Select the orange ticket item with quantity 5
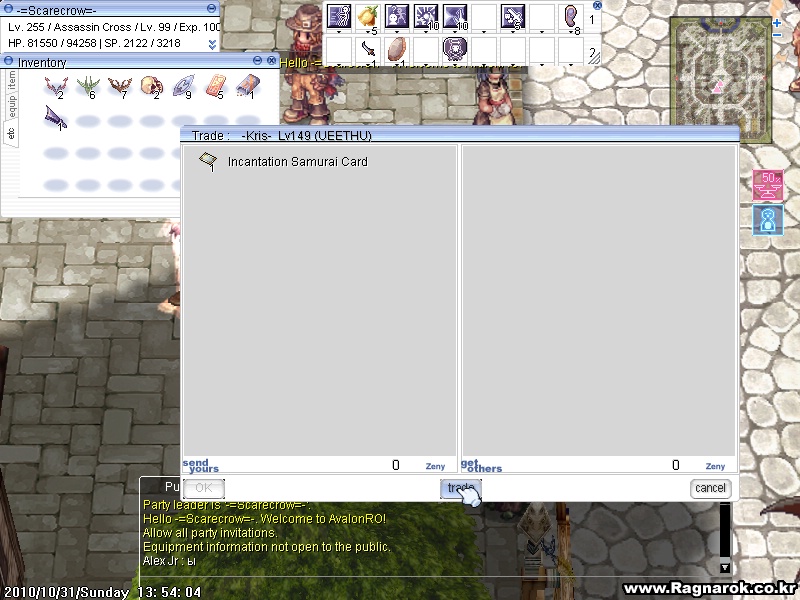Screen dimensions: 800x600 click(215, 86)
